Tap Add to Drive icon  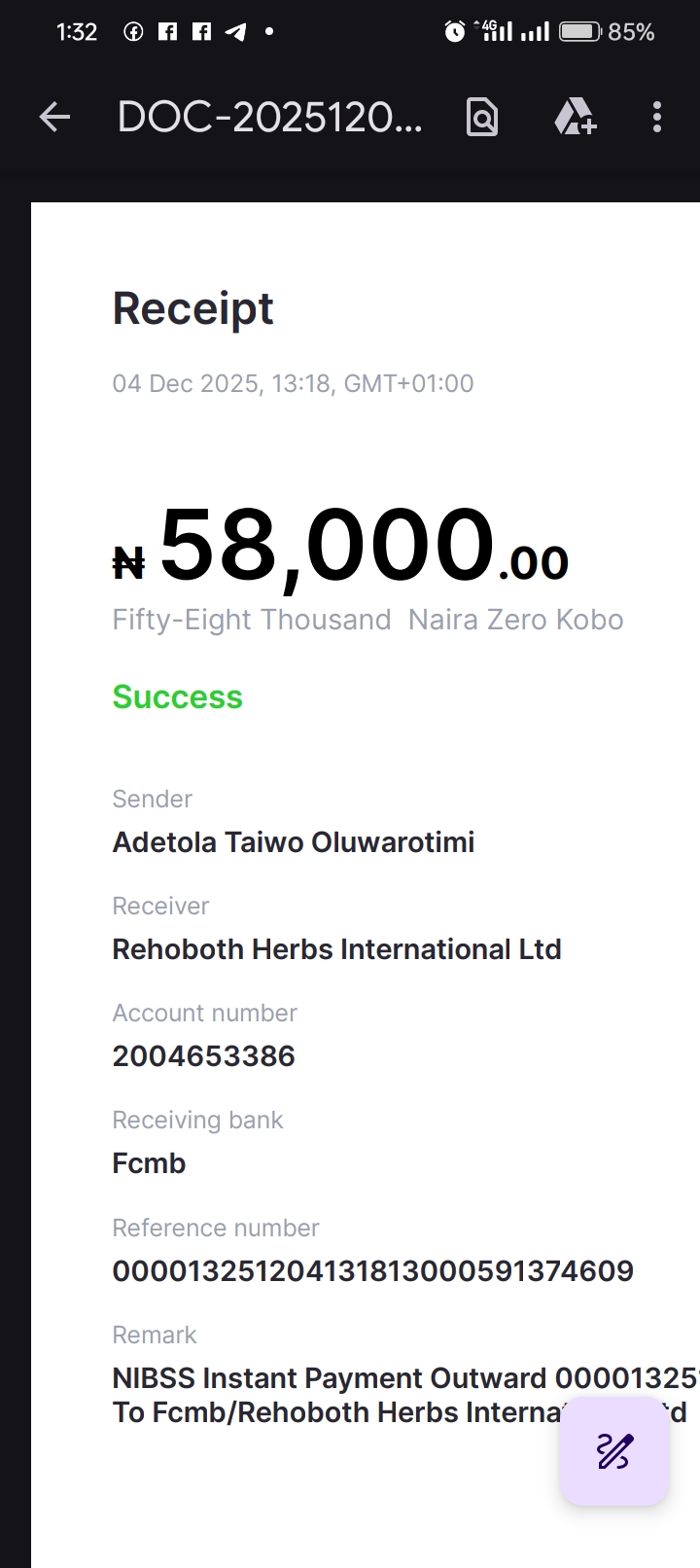pos(575,118)
